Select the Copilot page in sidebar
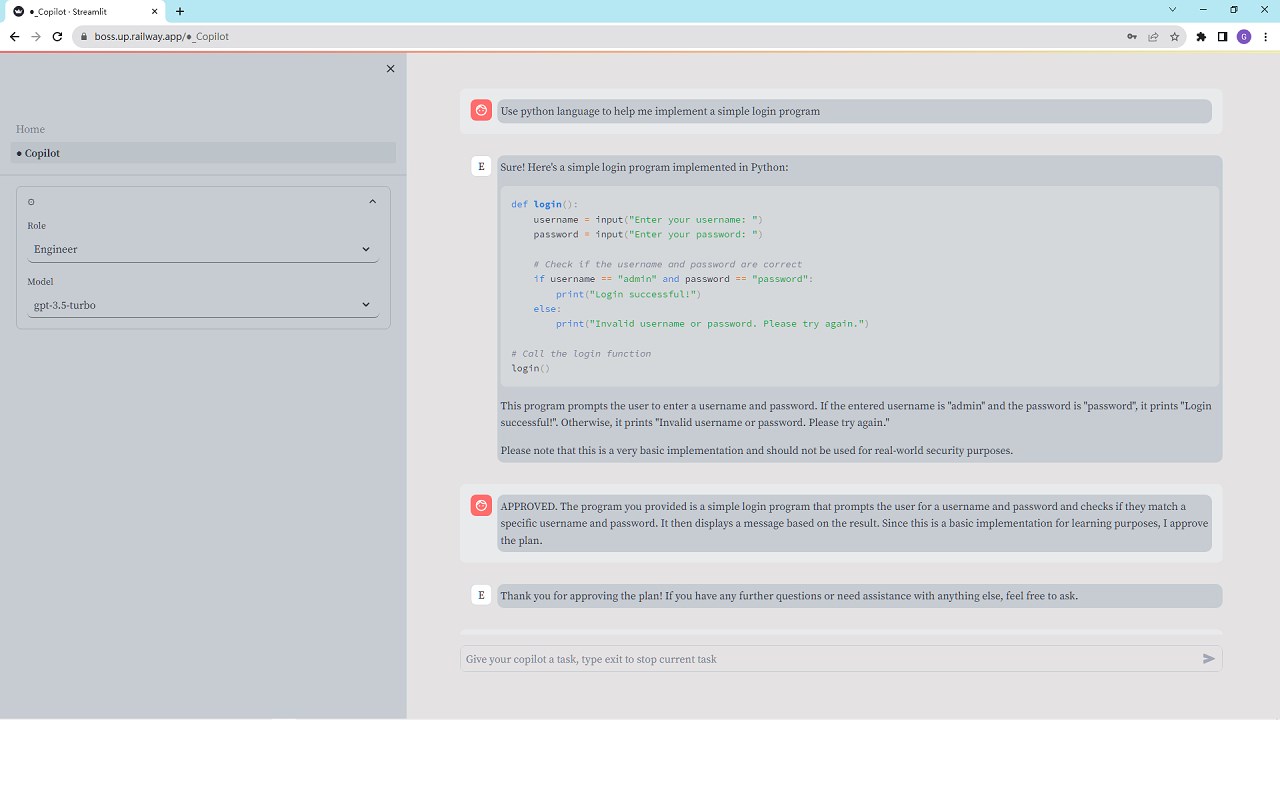This screenshot has height=800, width=1280. [203, 153]
